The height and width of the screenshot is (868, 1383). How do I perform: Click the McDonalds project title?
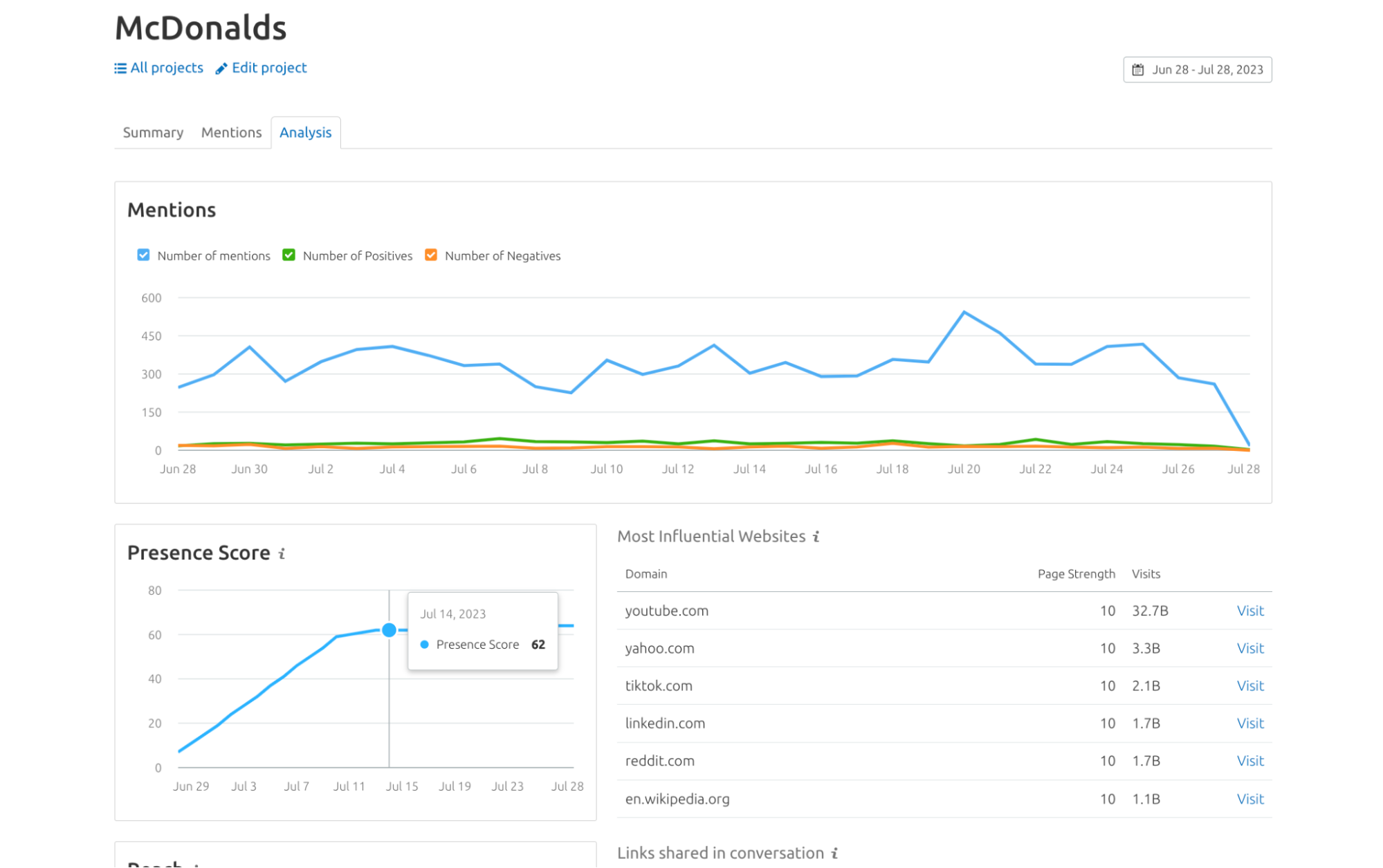tap(201, 28)
